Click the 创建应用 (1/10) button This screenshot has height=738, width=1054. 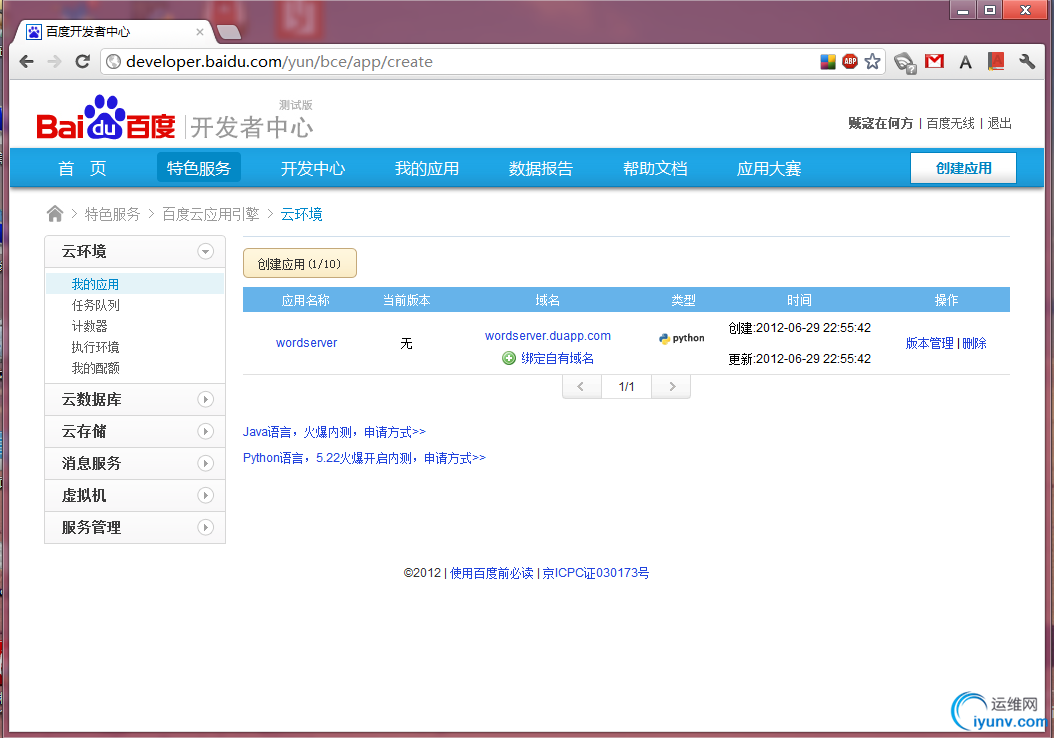point(300,263)
